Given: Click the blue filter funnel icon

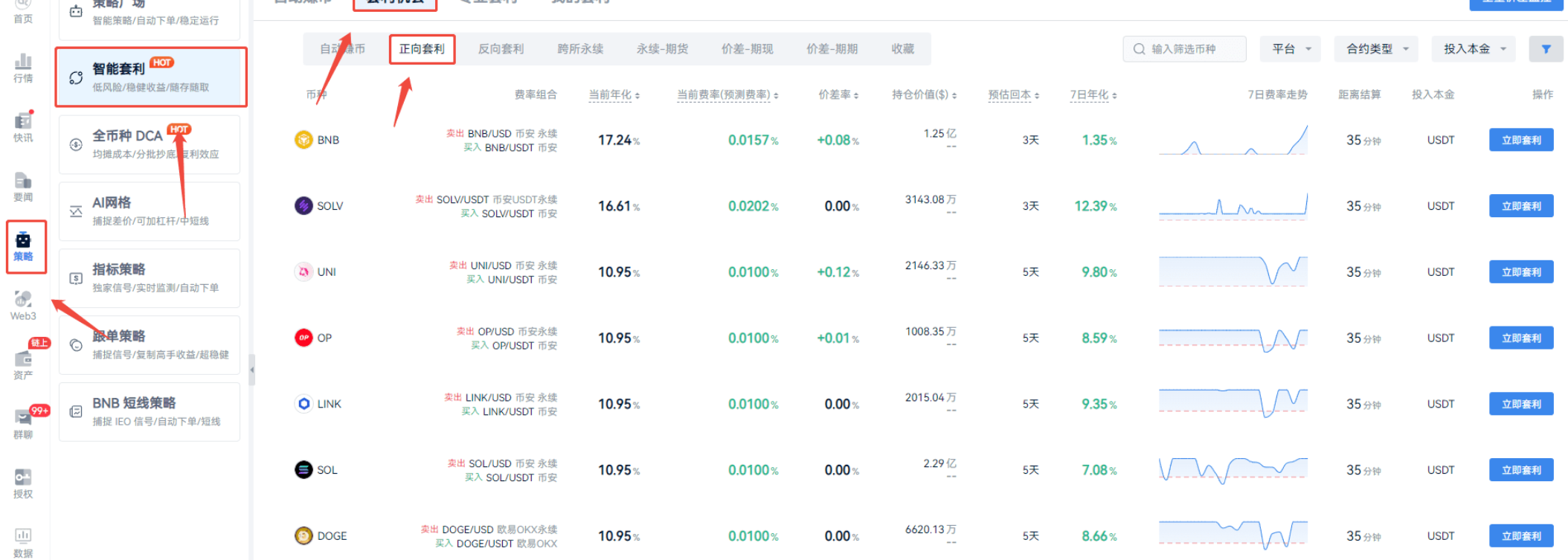Looking at the screenshot, I should pos(1546,49).
